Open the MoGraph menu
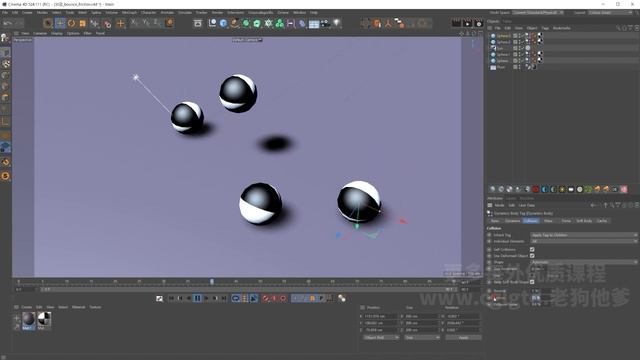This screenshot has width=640, height=360. (x=129, y=13)
